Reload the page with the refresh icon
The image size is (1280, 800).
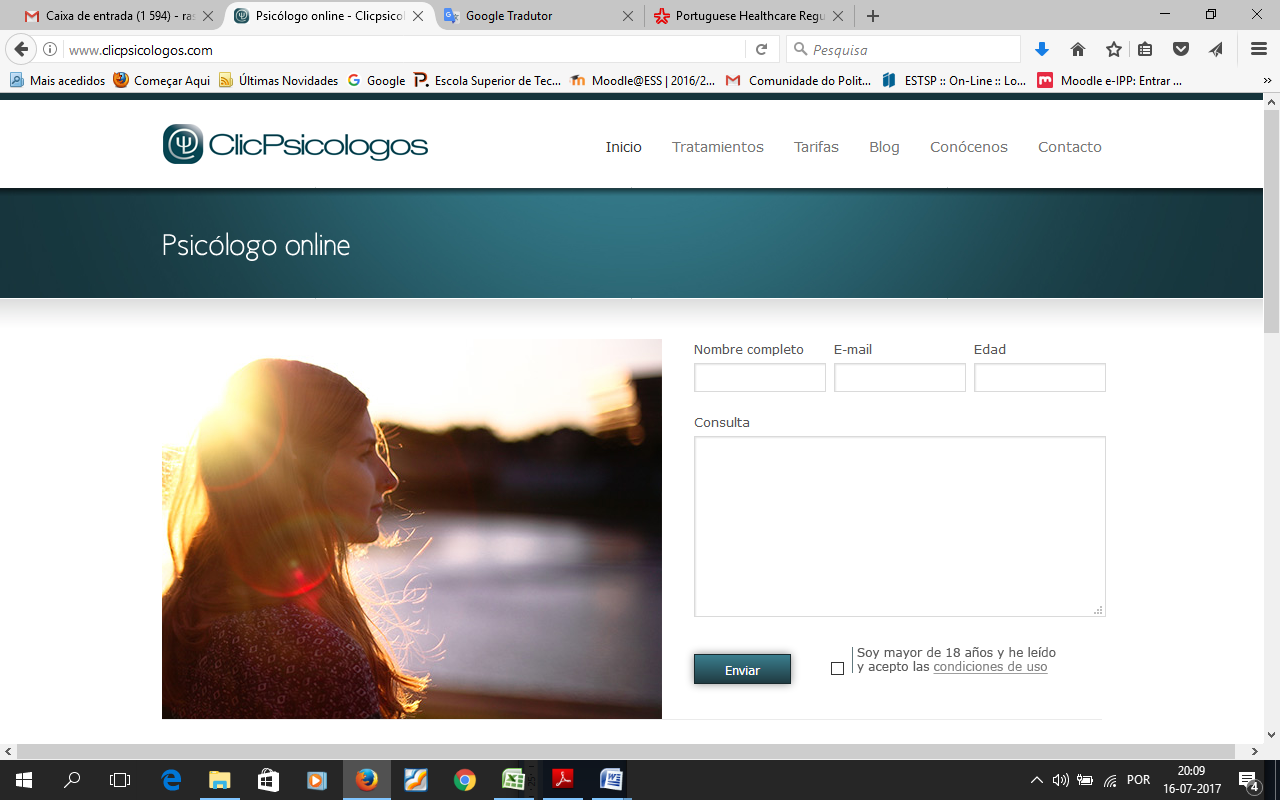click(x=761, y=50)
